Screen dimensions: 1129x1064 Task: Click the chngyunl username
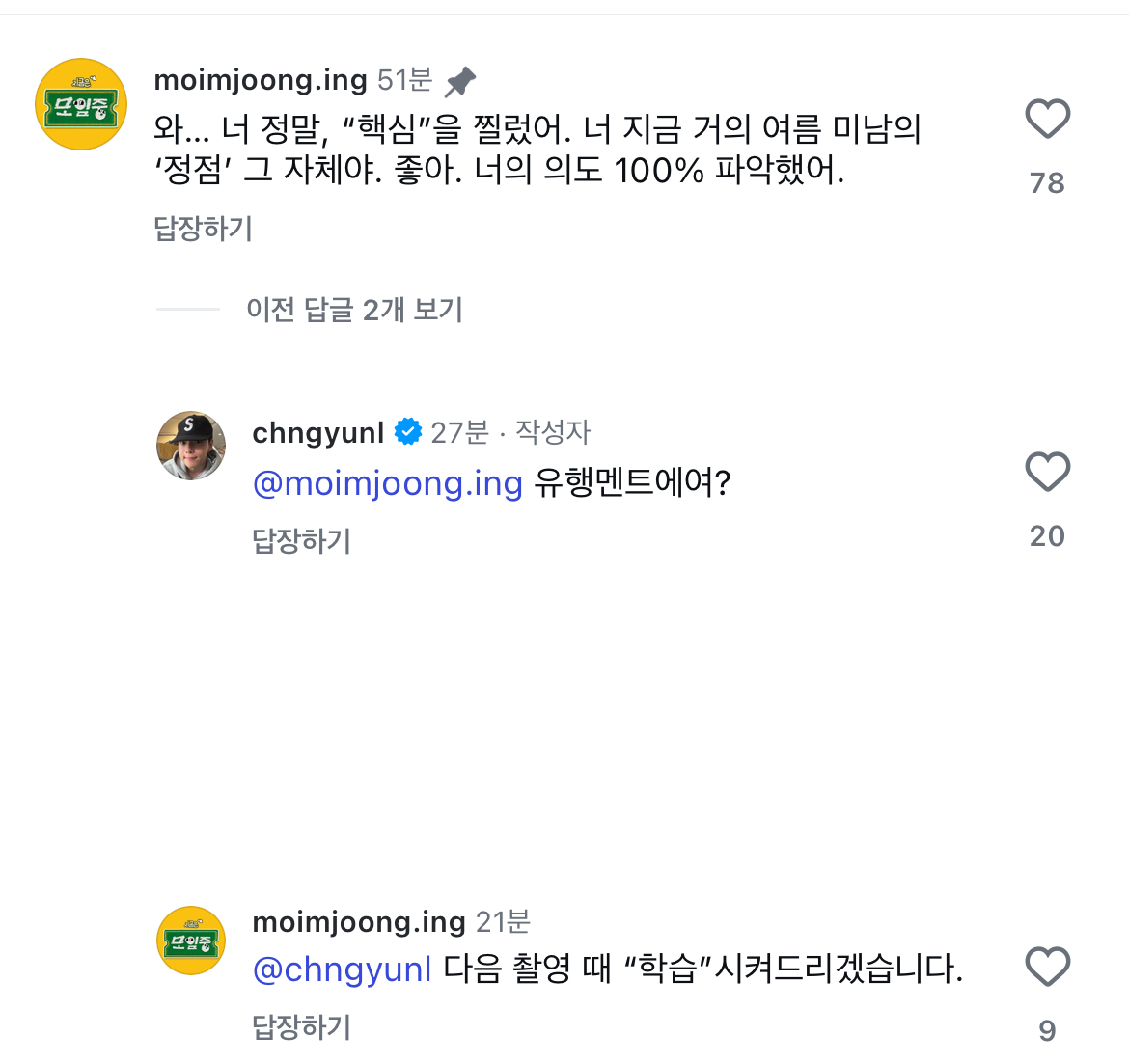[317, 433]
